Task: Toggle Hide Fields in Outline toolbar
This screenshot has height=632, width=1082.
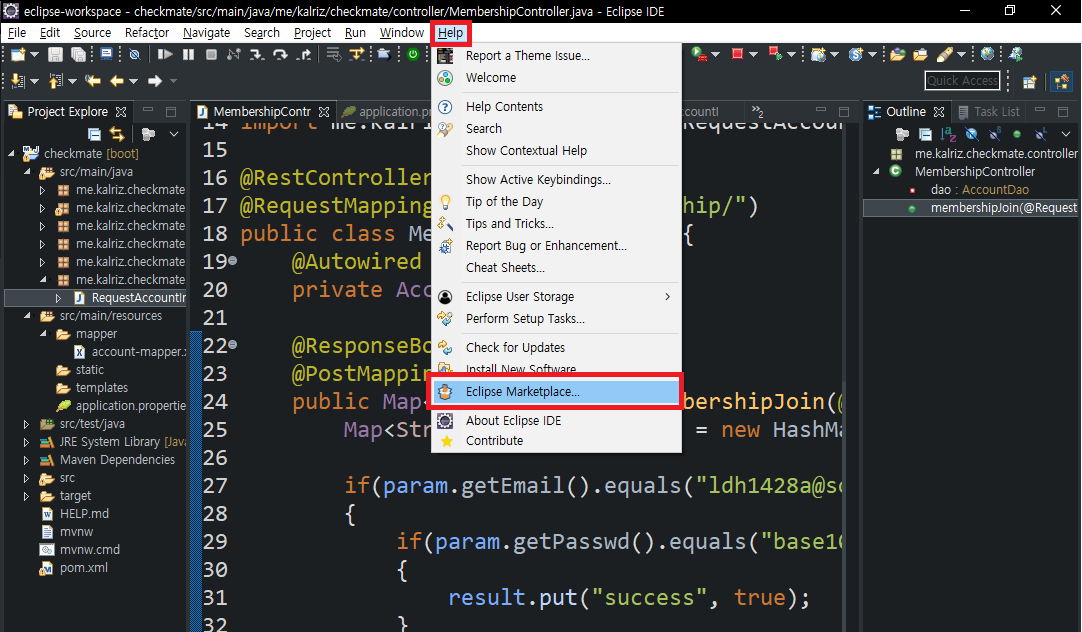Action: click(972, 134)
